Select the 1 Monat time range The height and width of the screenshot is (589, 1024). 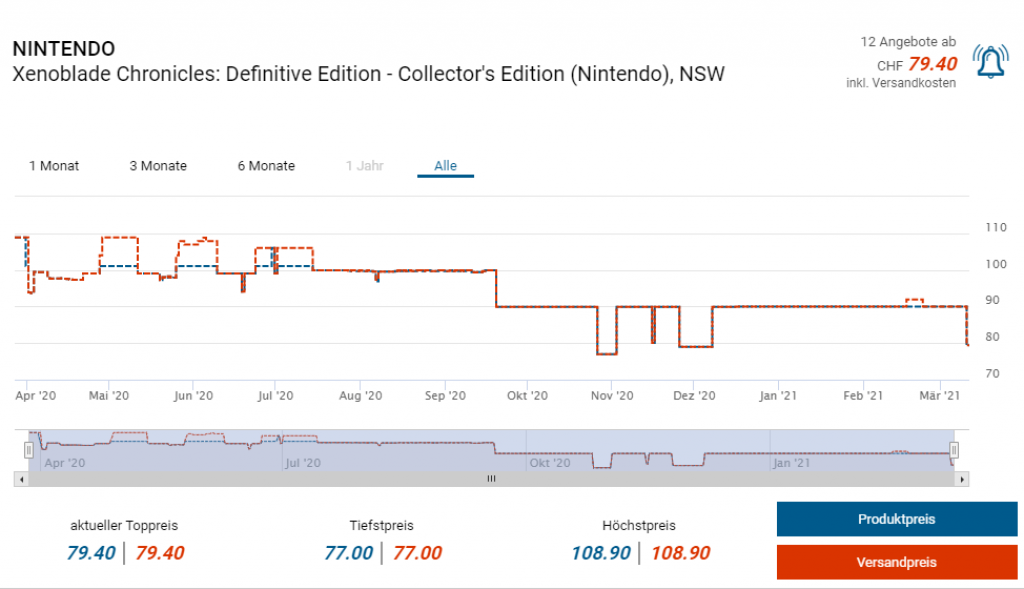pyautogui.click(x=54, y=166)
